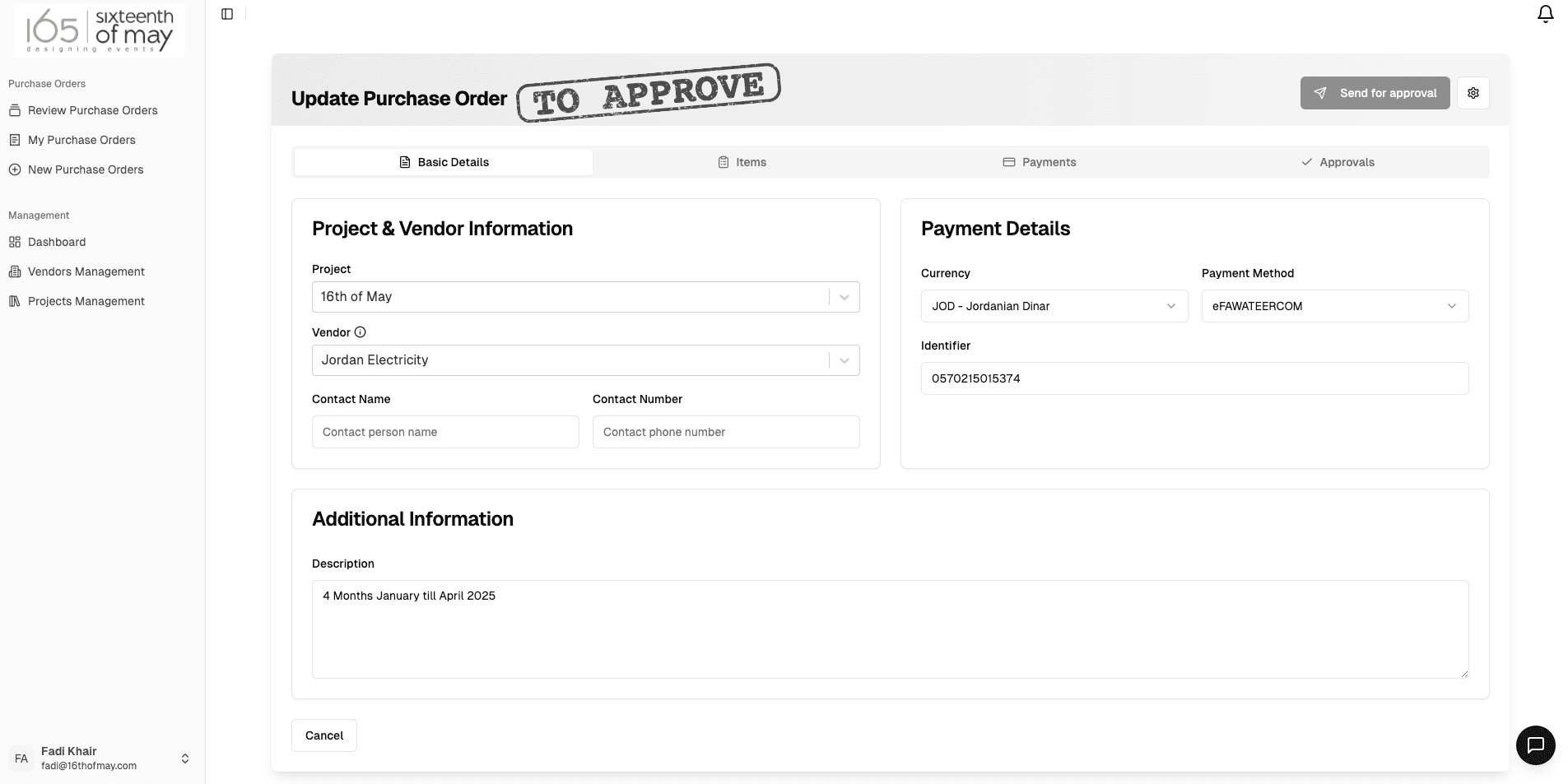Click the description resize handle
This screenshot has height=784, width=1568.
click(1463, 673)
